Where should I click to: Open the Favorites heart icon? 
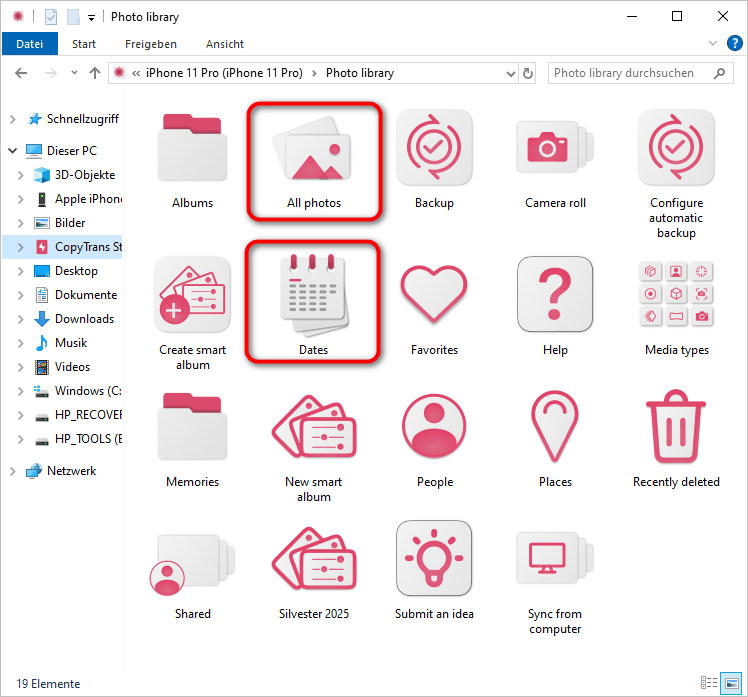point(434,295)
